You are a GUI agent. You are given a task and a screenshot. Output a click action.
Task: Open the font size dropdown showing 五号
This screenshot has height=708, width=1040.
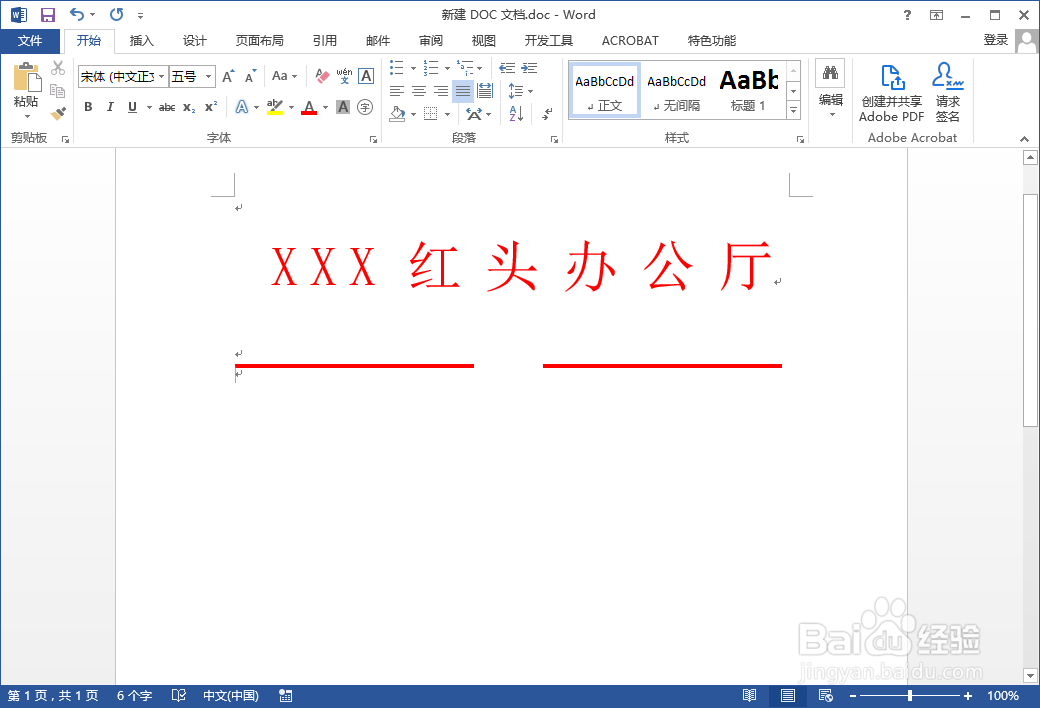208,75
